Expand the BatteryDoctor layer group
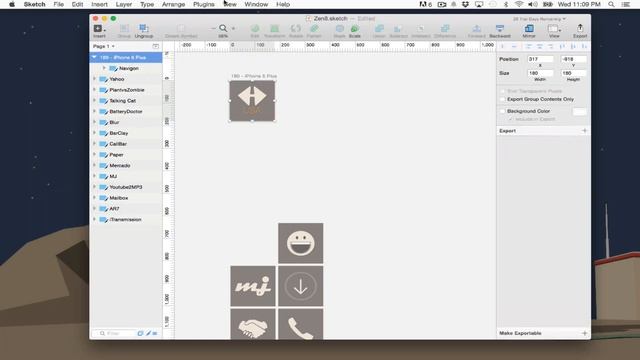 click(x=94, y=111)
